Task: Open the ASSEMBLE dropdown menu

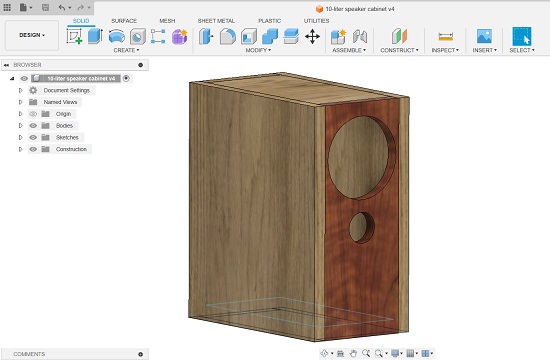Action: (349, 50)
